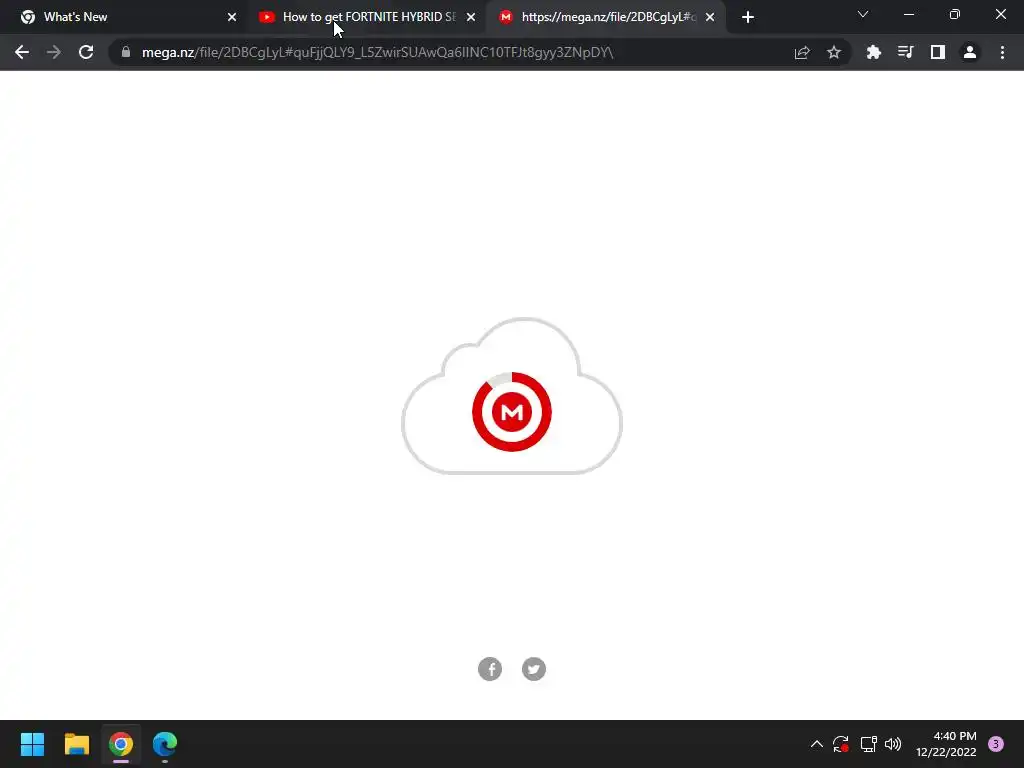Toggle the browser side panel

(938, 52)
